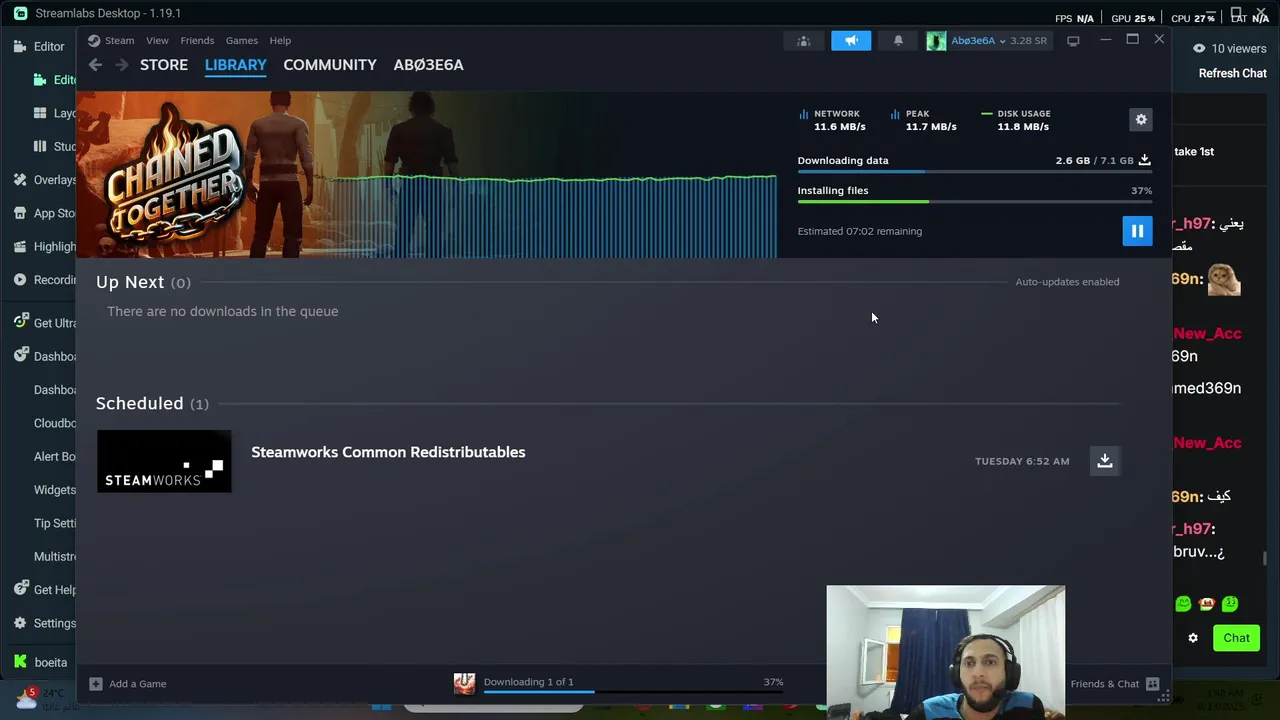
Task: Click the green Chat button
Action: click(x=1236, y=638)
